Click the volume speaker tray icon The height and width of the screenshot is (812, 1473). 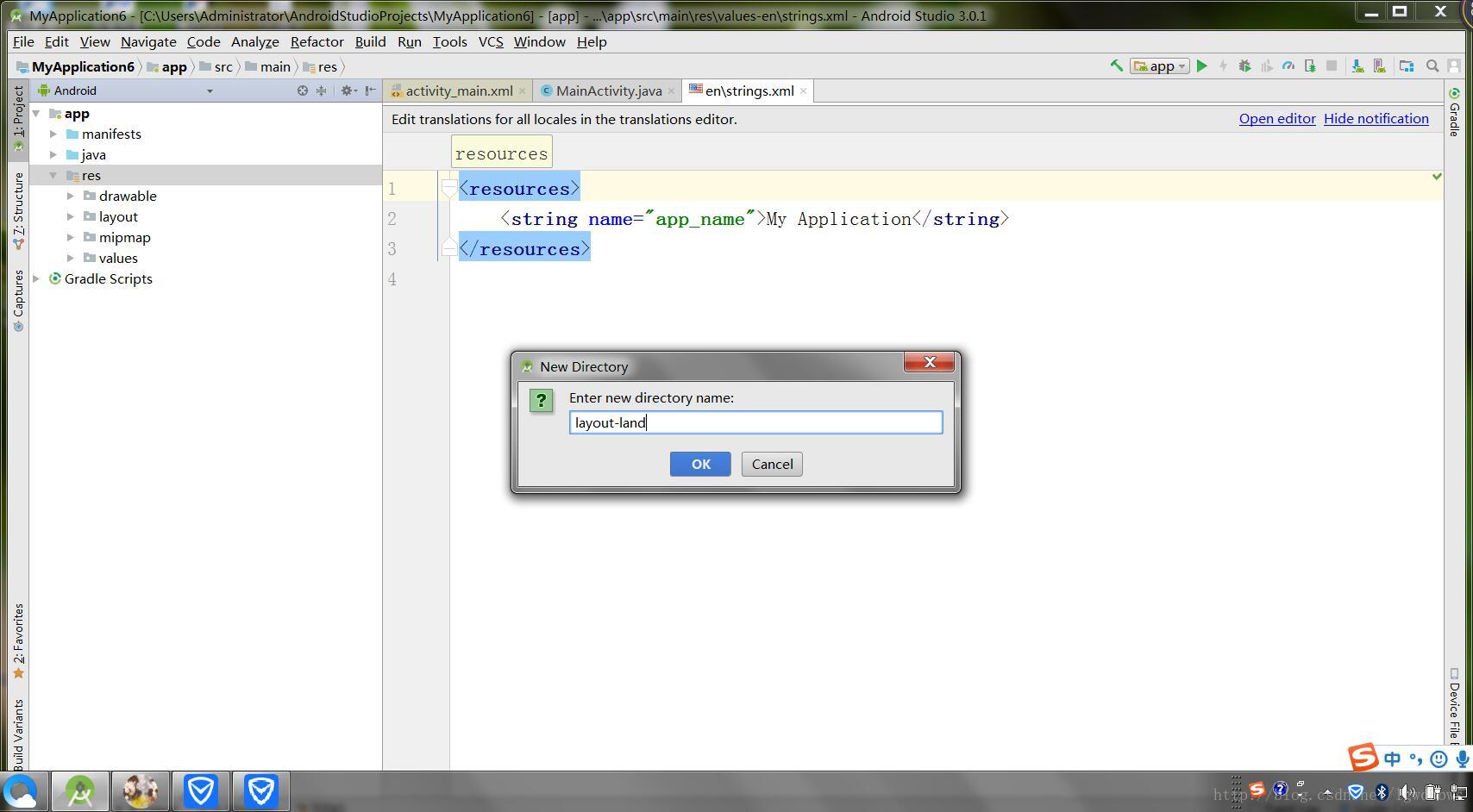[1407, 791]
